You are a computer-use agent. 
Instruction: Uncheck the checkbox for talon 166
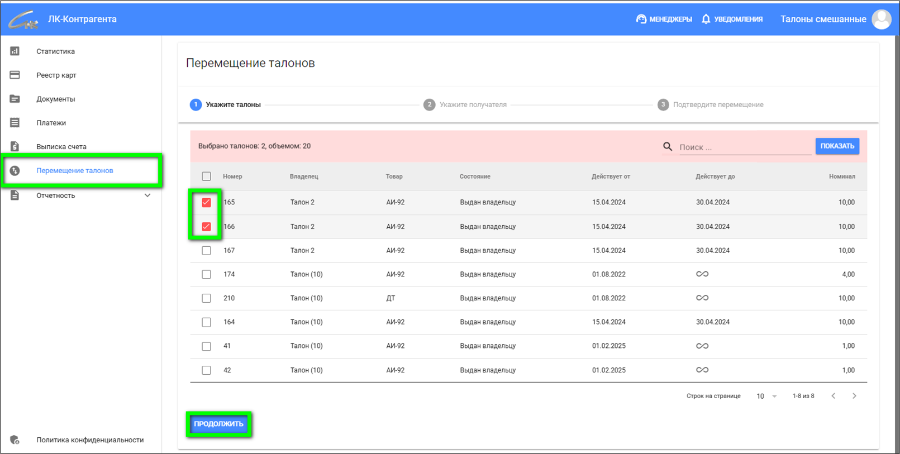pos(207,227)
